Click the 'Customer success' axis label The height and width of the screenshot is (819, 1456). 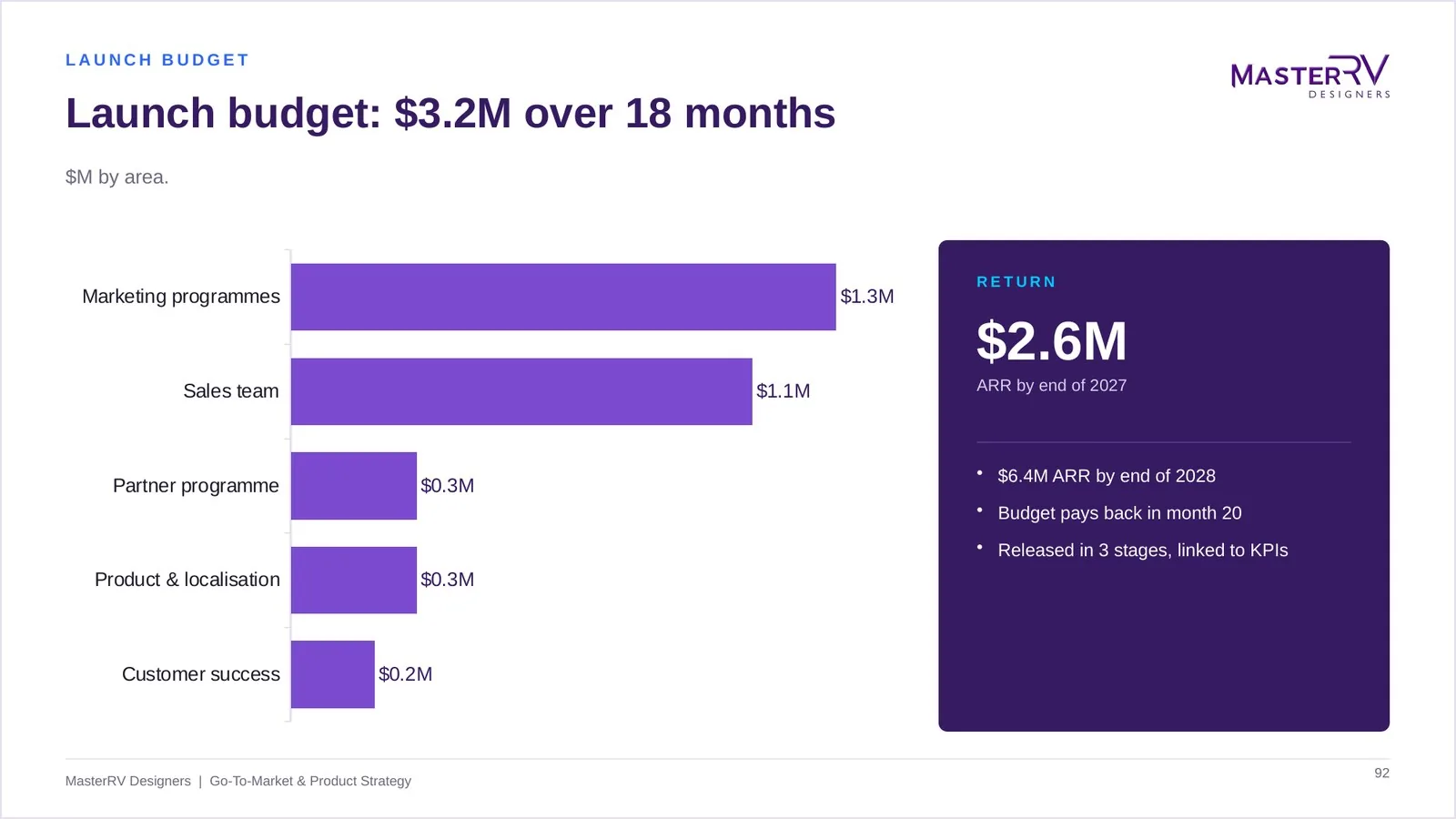click(201, 674)
